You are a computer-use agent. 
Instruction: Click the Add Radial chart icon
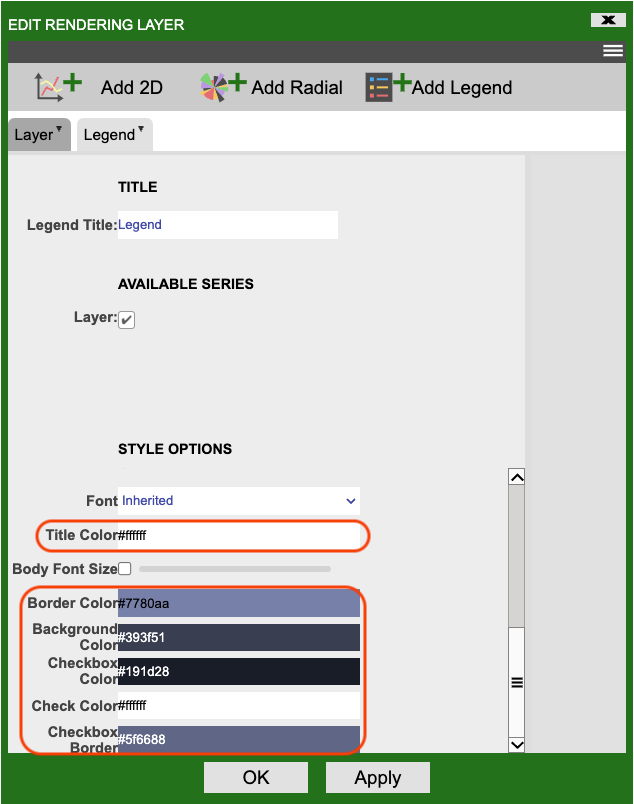click(x=222, y=87)
